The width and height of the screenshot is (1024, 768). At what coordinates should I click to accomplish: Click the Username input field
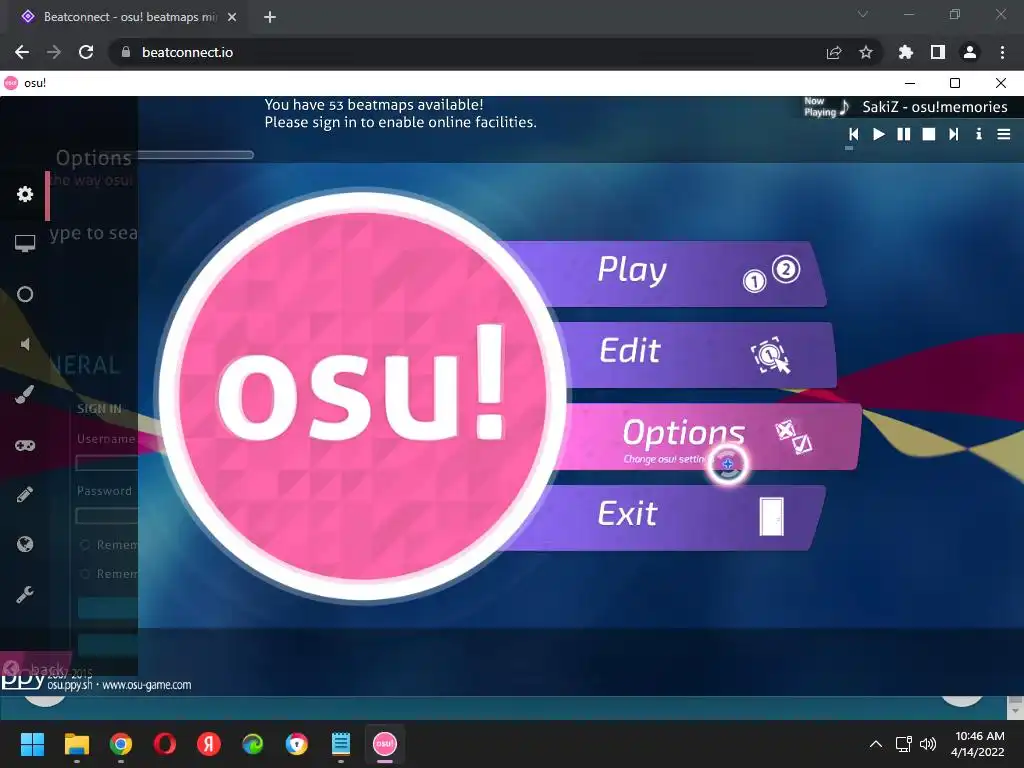tap(106, 463)
